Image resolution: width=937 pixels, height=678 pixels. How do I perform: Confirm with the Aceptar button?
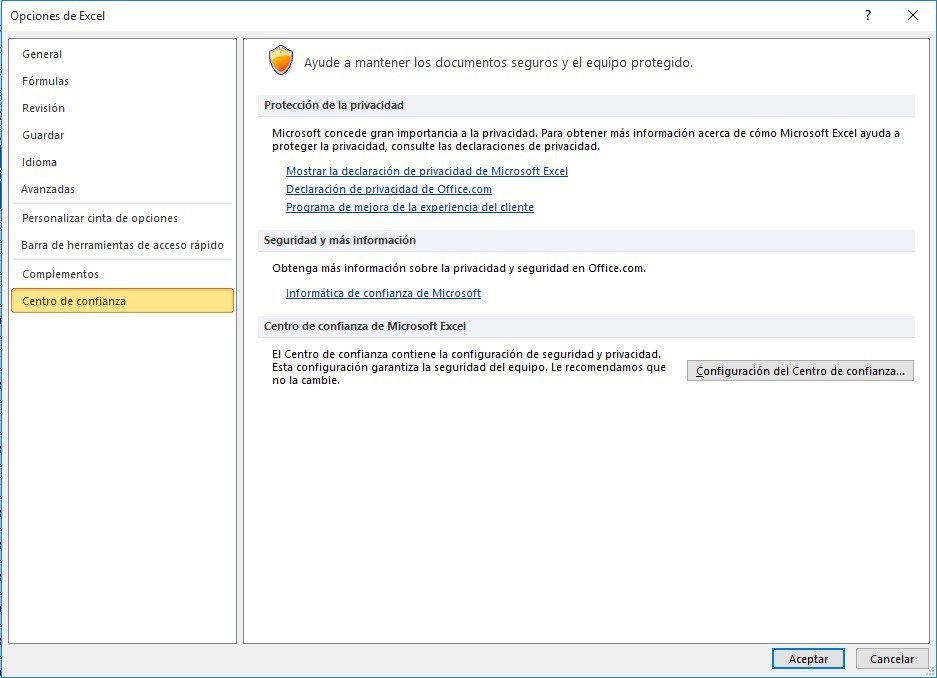click(808, 659)
